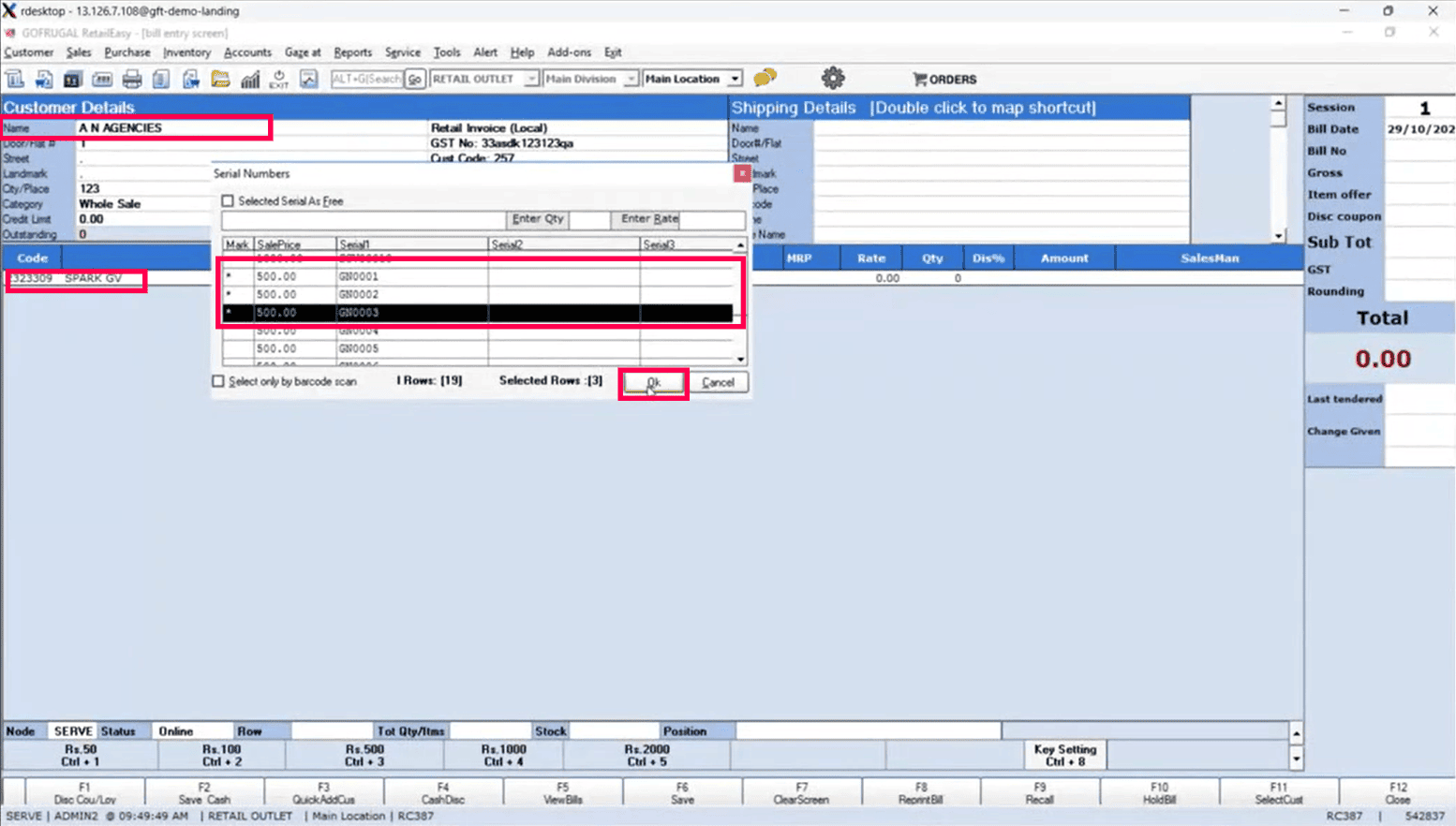The image size is (1456, 826).
Task: Select serial row GN0001
Action: 477,277
